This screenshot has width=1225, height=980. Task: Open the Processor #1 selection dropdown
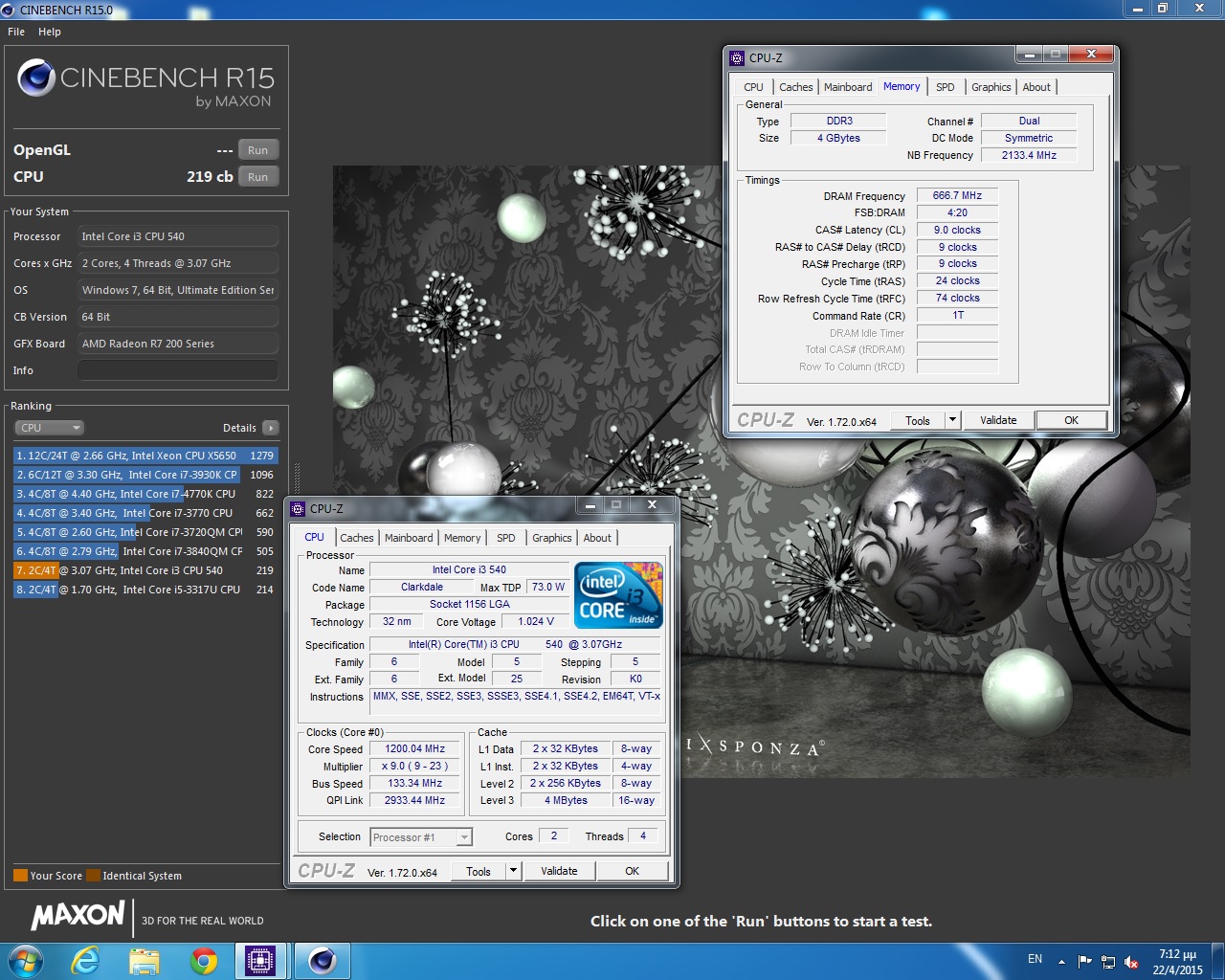(x=421, y=837)
